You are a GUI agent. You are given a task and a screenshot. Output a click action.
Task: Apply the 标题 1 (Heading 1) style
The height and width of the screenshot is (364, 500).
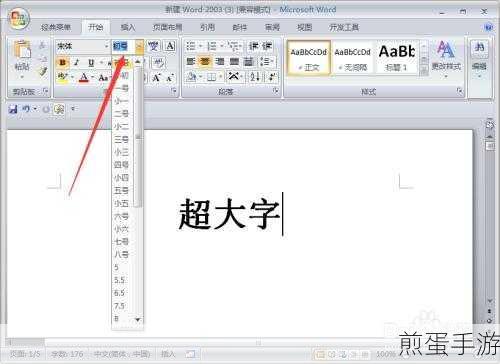coord(396,58)
